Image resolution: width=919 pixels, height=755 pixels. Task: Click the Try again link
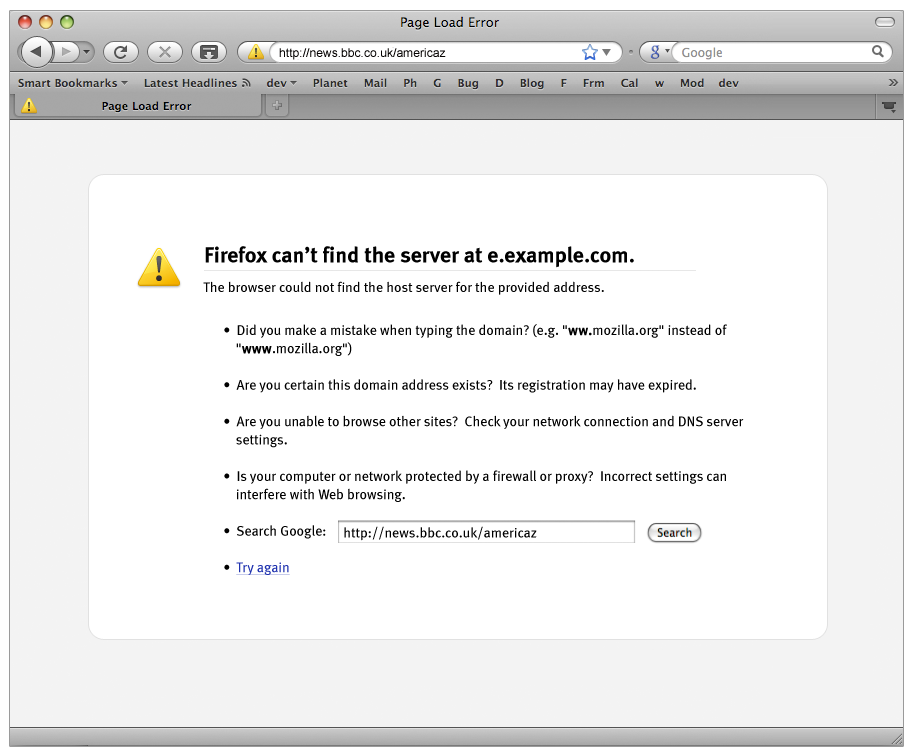pos(263,567)
